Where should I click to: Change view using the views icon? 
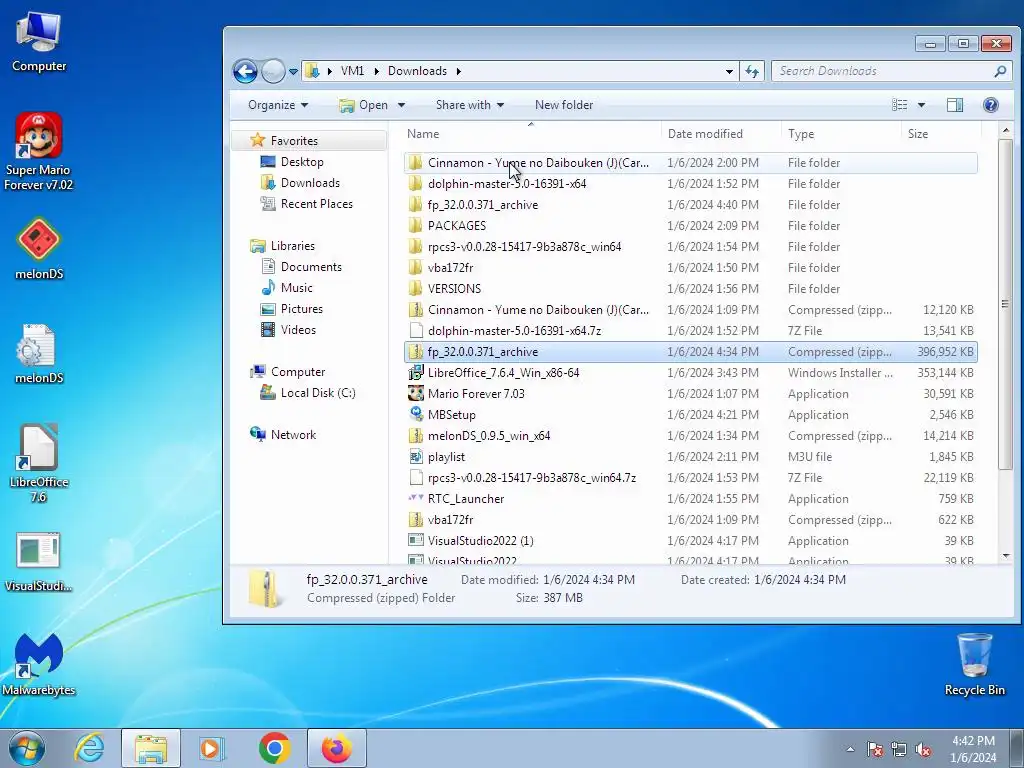(900, 105)
